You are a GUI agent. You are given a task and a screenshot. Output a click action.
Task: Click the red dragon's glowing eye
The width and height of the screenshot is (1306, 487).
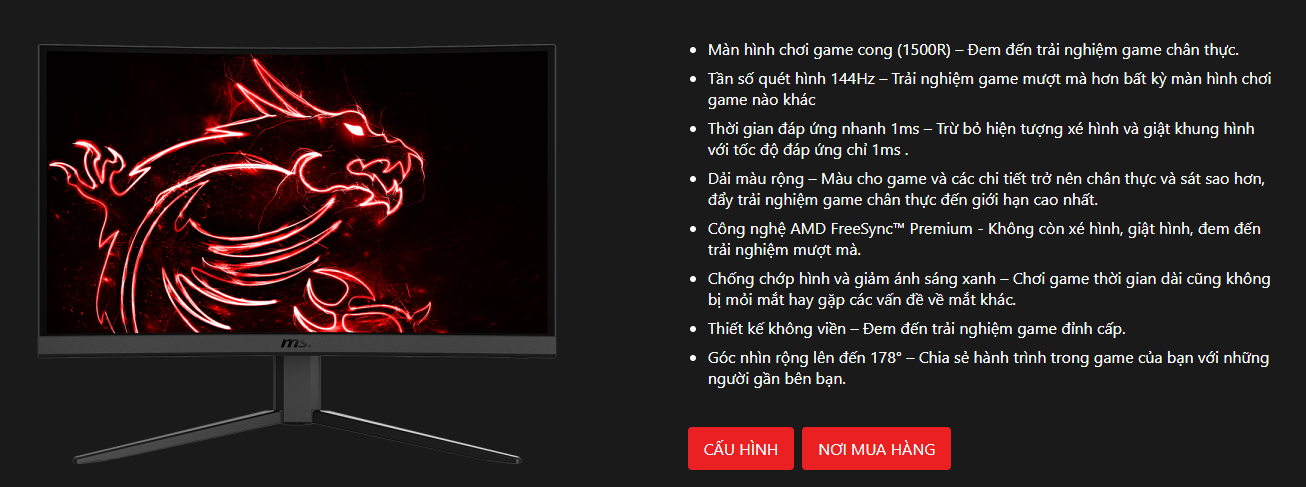pos(353,129)
